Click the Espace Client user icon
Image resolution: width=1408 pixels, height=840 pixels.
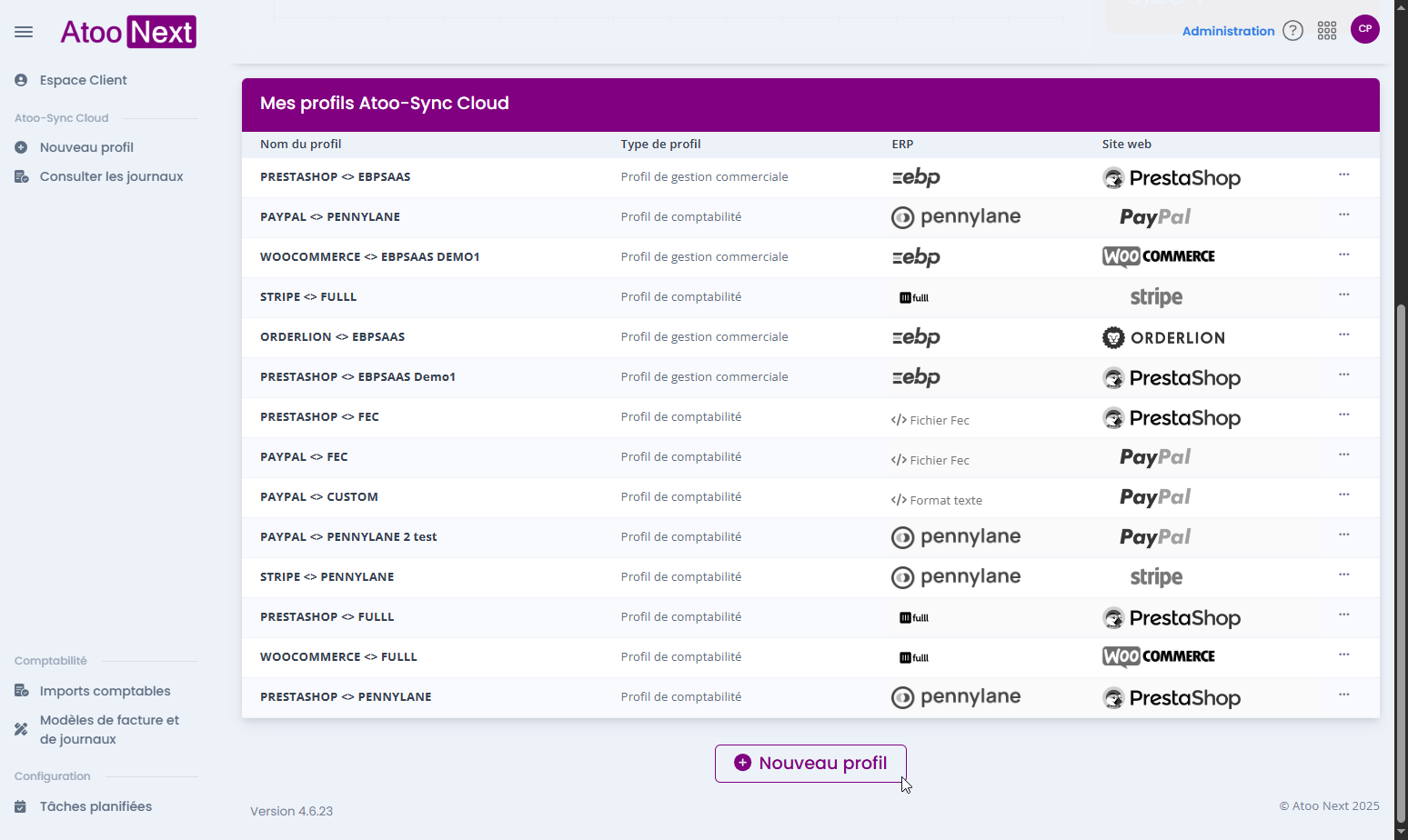coord(21,80)
